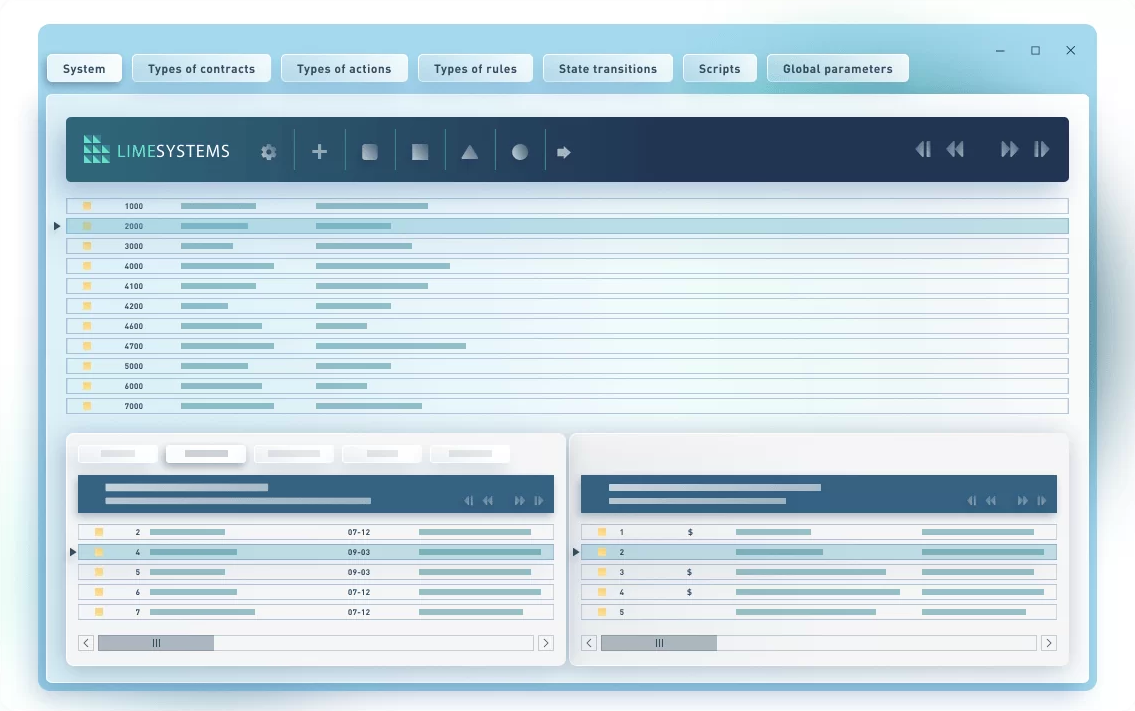This screenshot has width=1135, height=711.
Task: Click the right arrow toolbar icon
Action: 564,152
